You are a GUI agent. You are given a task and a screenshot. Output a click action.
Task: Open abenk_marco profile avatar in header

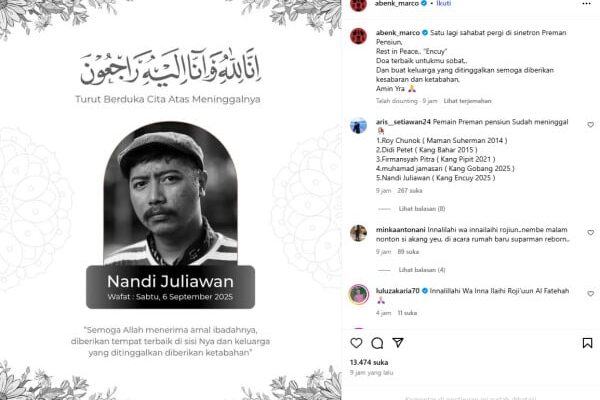(359, 4)
